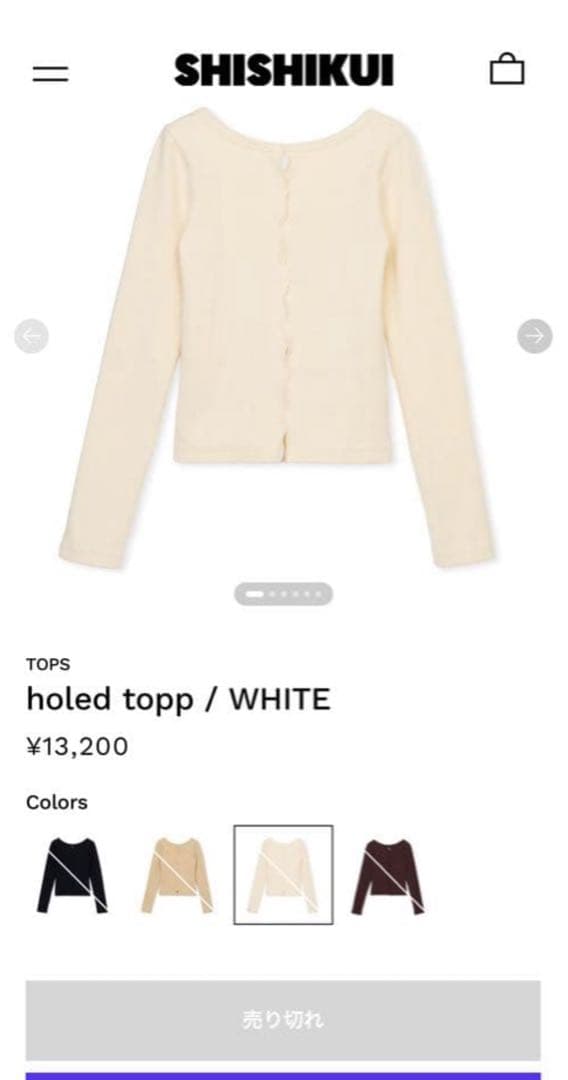Tap the main cream top product image
The height and width of the screenshot is (1080, 568).
coord(277,338)
